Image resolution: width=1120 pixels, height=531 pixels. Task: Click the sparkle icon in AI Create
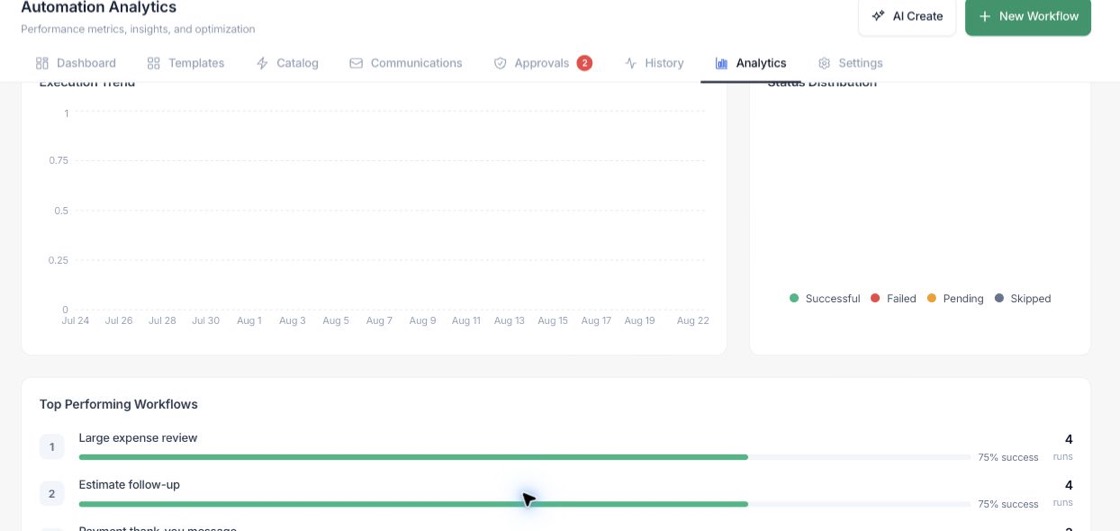pyautogui.click(x=879, y=16)
